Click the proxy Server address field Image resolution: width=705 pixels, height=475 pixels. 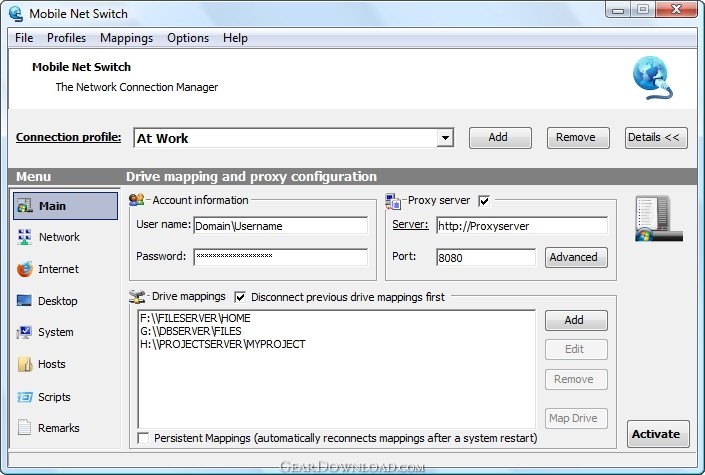click(x=522, y=226)
